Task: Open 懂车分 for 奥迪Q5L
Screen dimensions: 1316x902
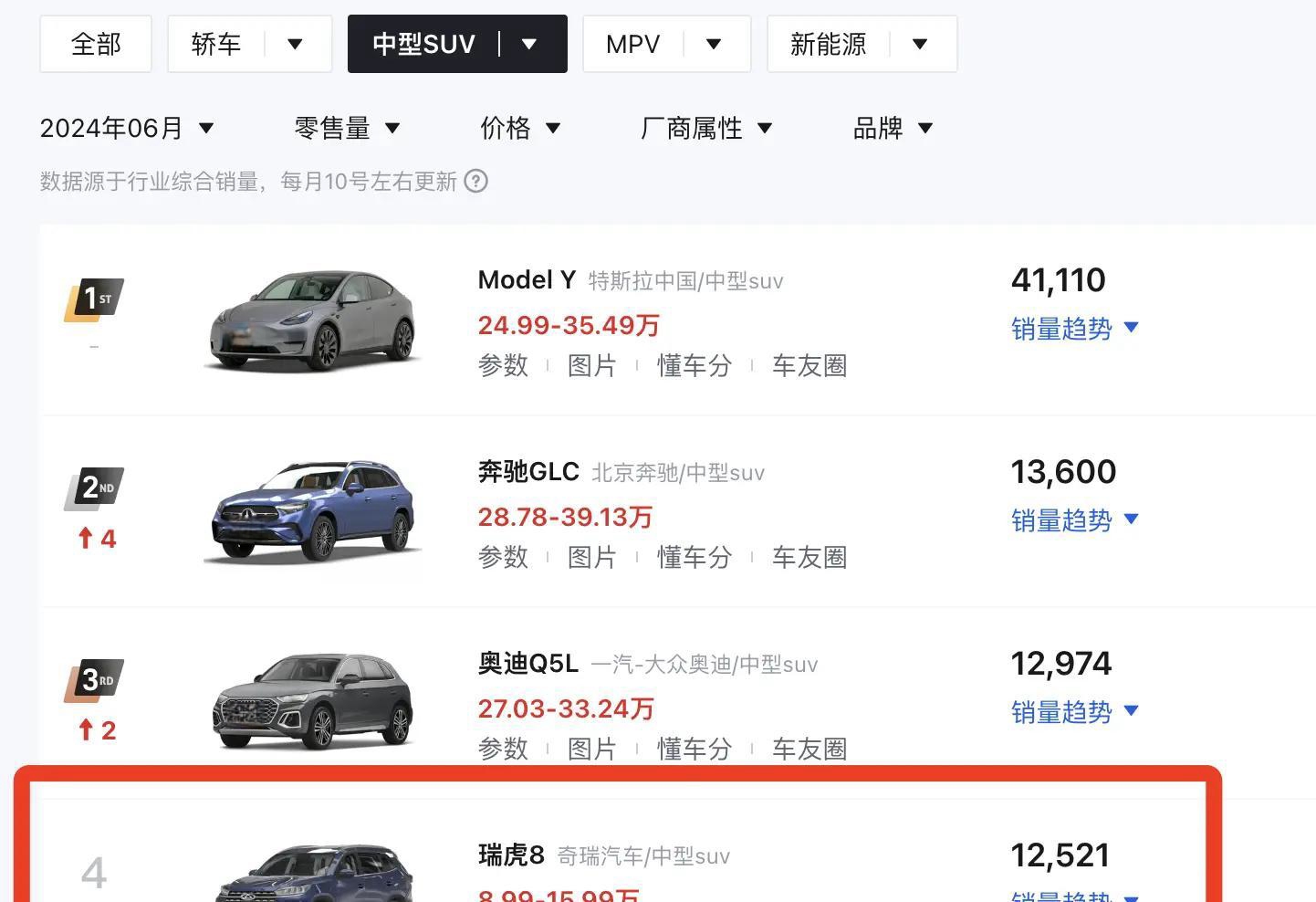Action: (x=695, y=750)
